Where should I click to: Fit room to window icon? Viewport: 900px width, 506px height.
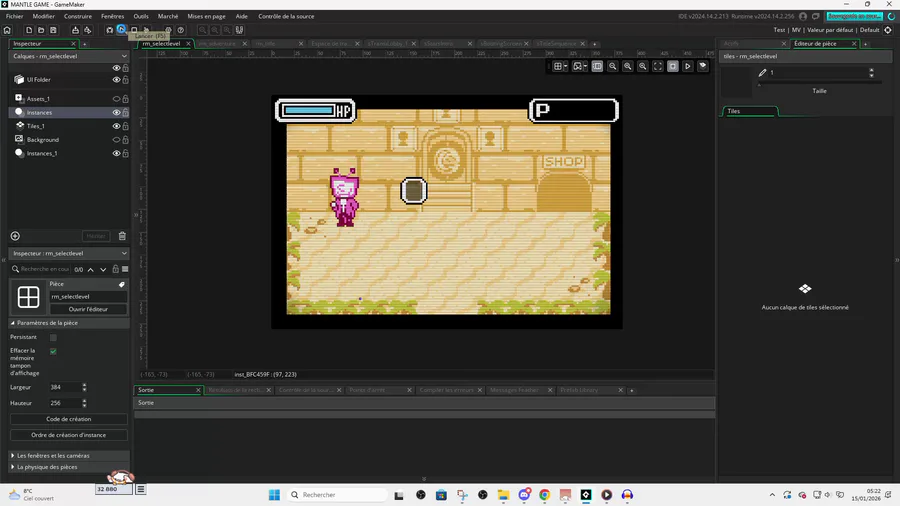[x=658, y=66]
